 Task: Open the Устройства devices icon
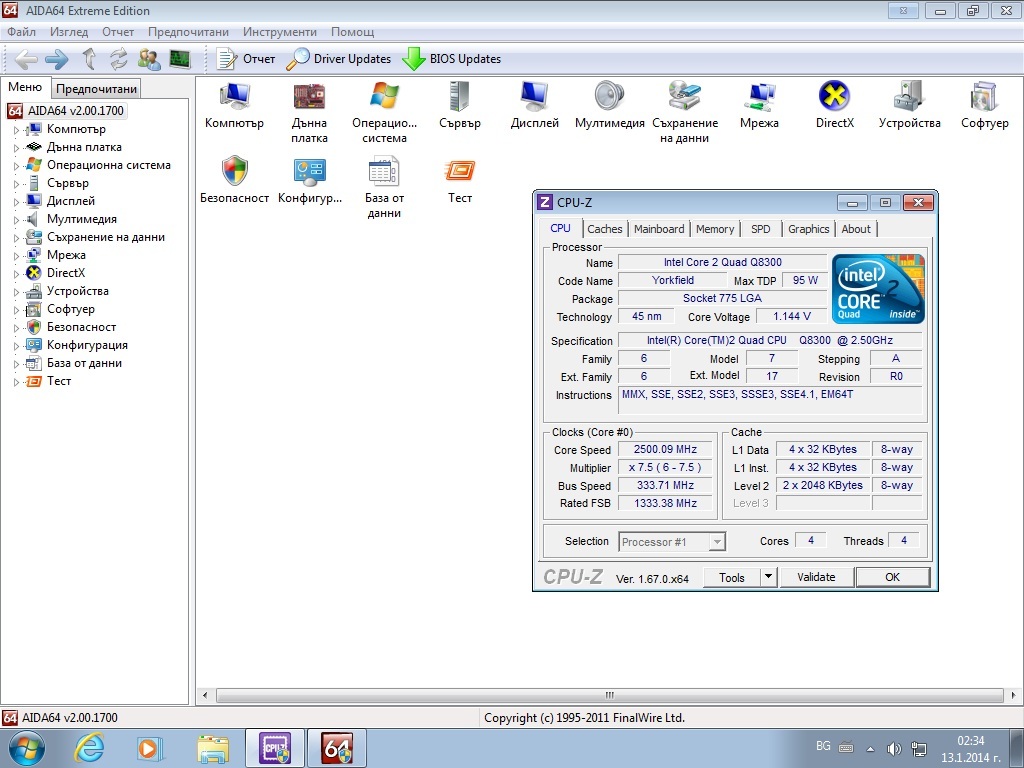[910, 96]
